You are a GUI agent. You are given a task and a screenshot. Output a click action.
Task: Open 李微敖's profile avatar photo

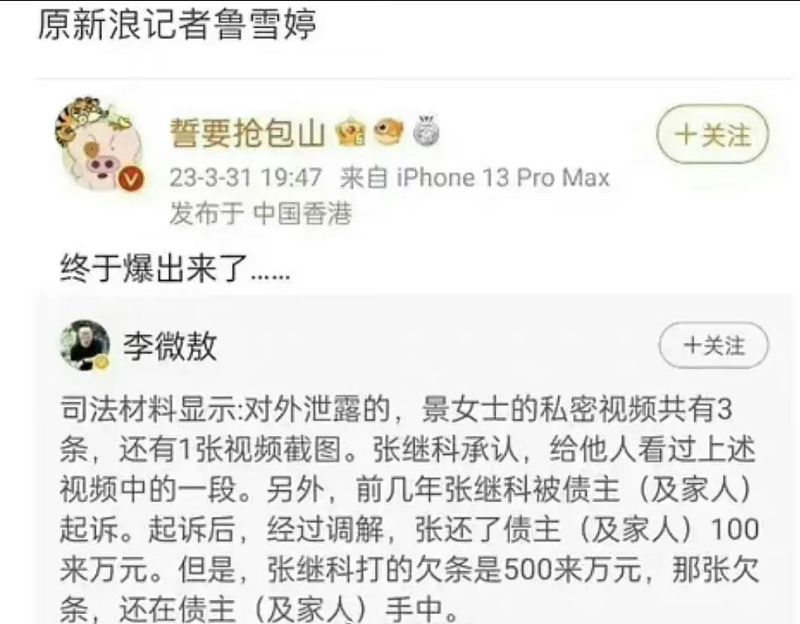tap(85, 345)
